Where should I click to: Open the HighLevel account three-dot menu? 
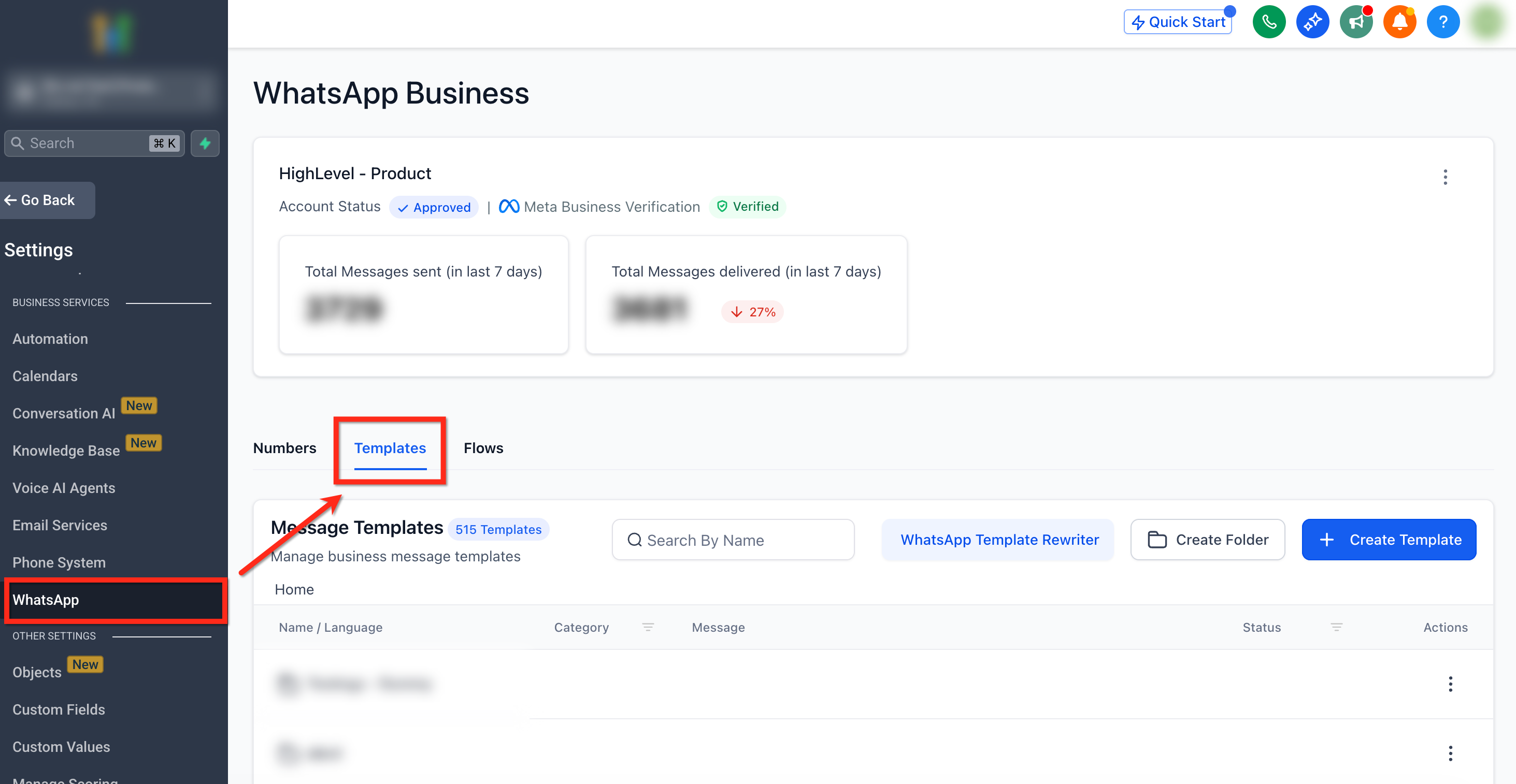pos(1445,177)
